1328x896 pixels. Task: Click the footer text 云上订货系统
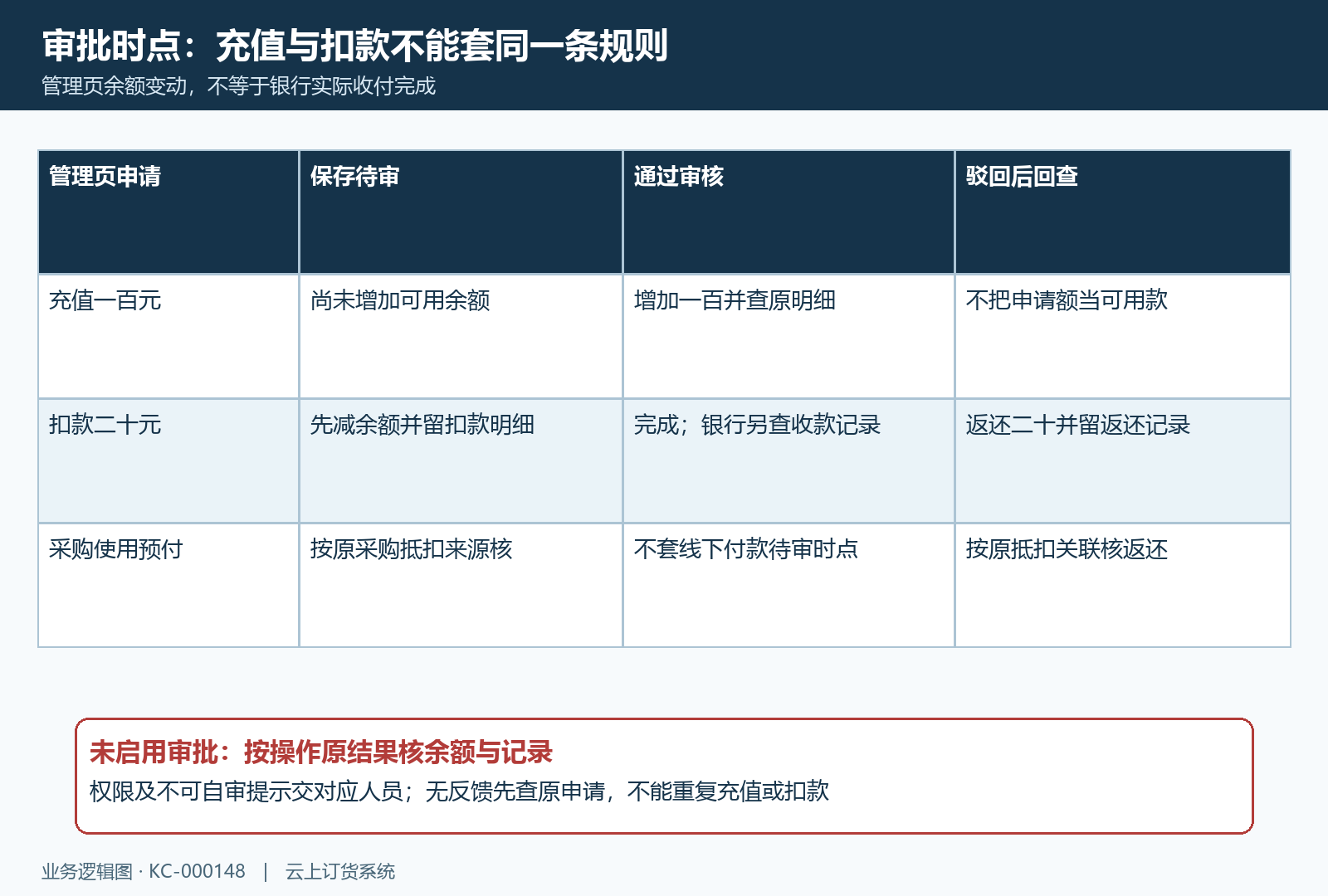coord(340,871)
